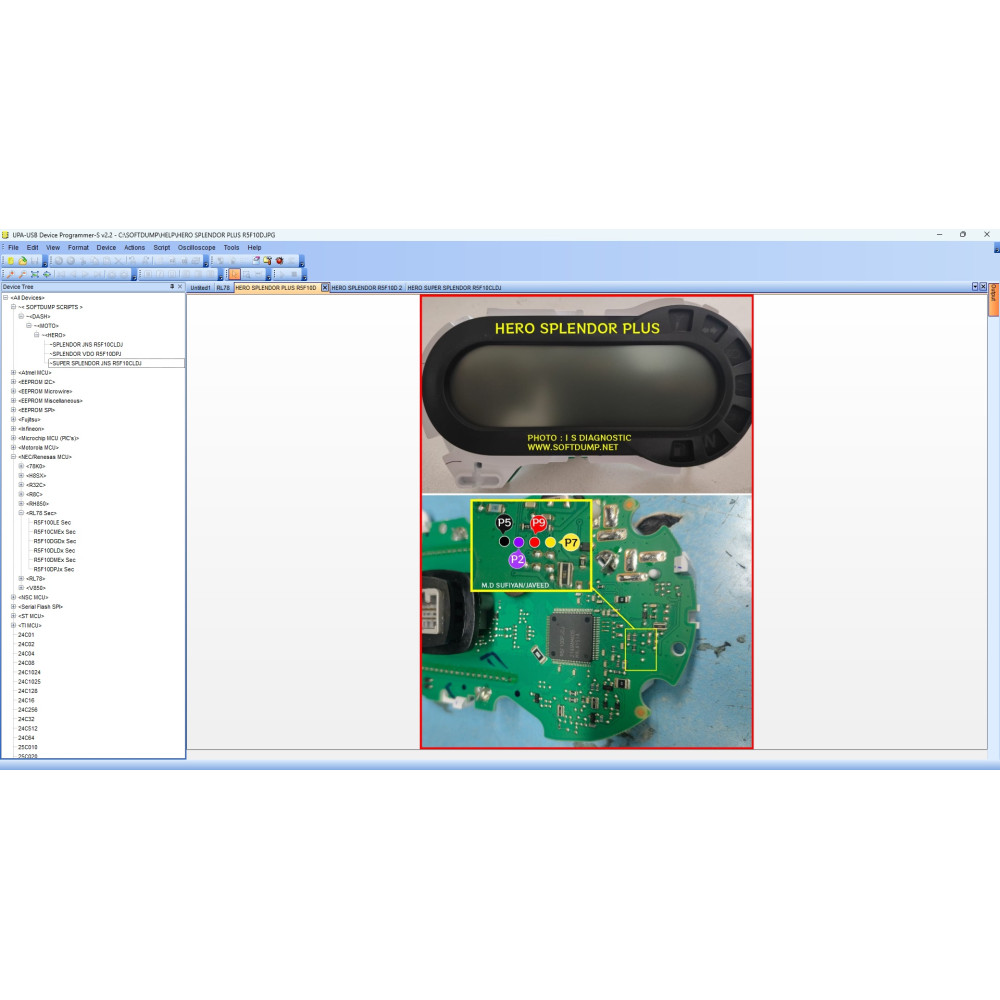This screenshot has width=1000, height=1000.
Task: Close the Device Tree panel
Action: tap(180, 287)
